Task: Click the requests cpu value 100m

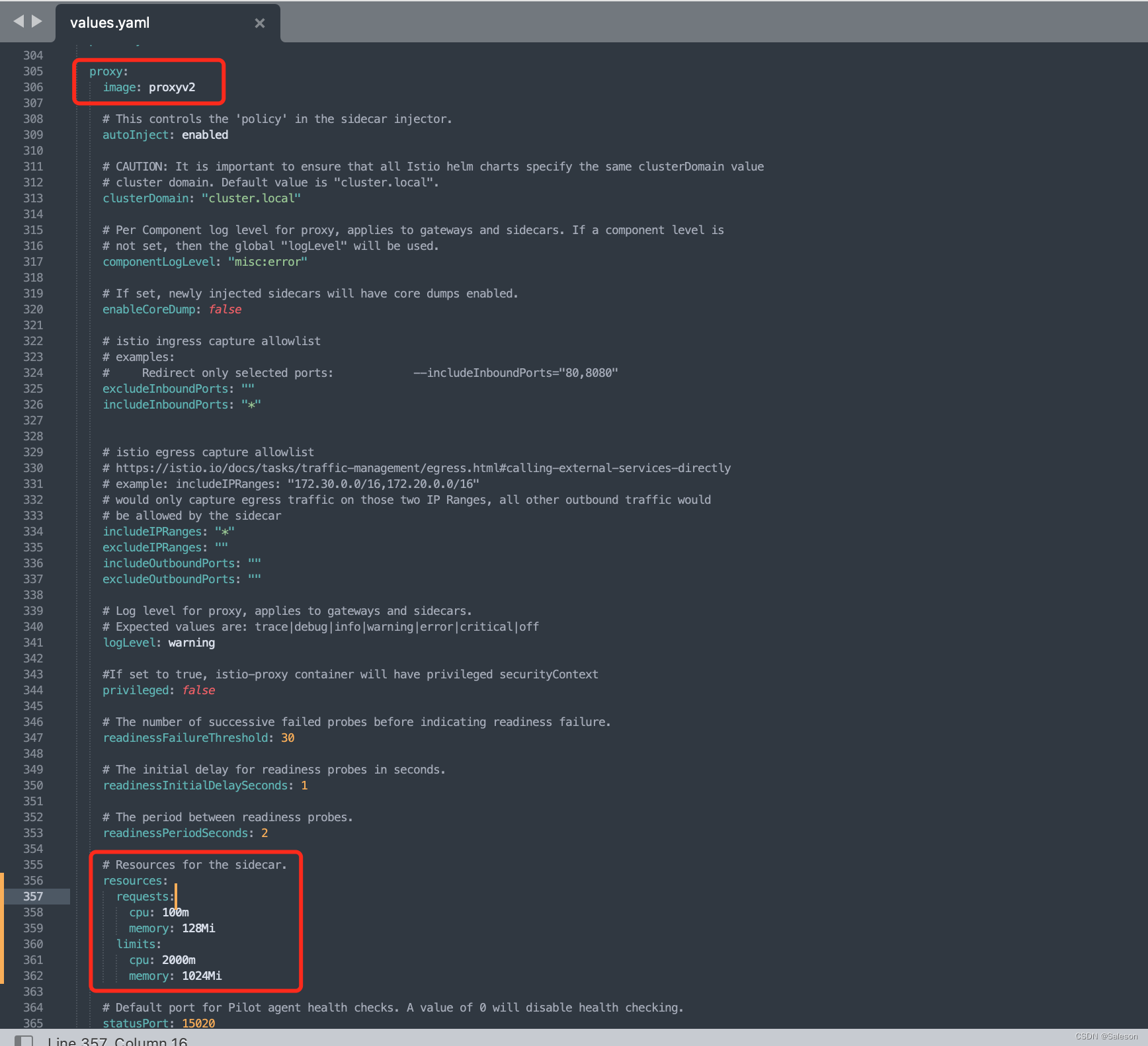Action: point(175,912)
